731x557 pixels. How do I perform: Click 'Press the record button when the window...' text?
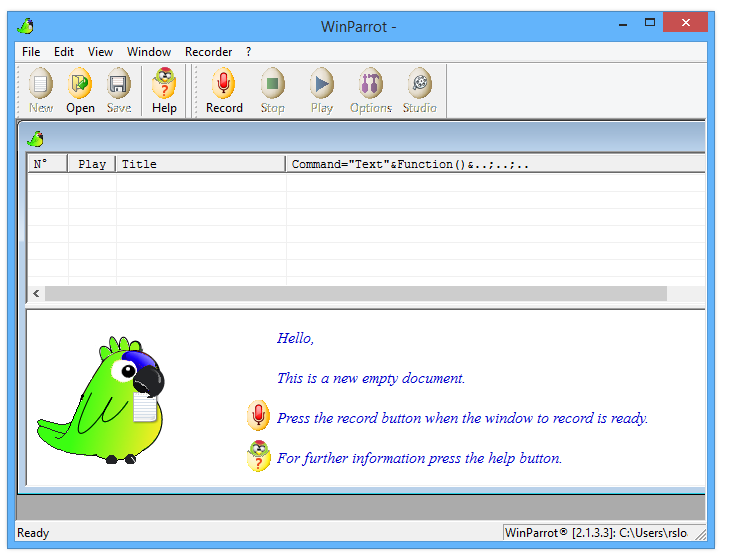pos(462,418)
